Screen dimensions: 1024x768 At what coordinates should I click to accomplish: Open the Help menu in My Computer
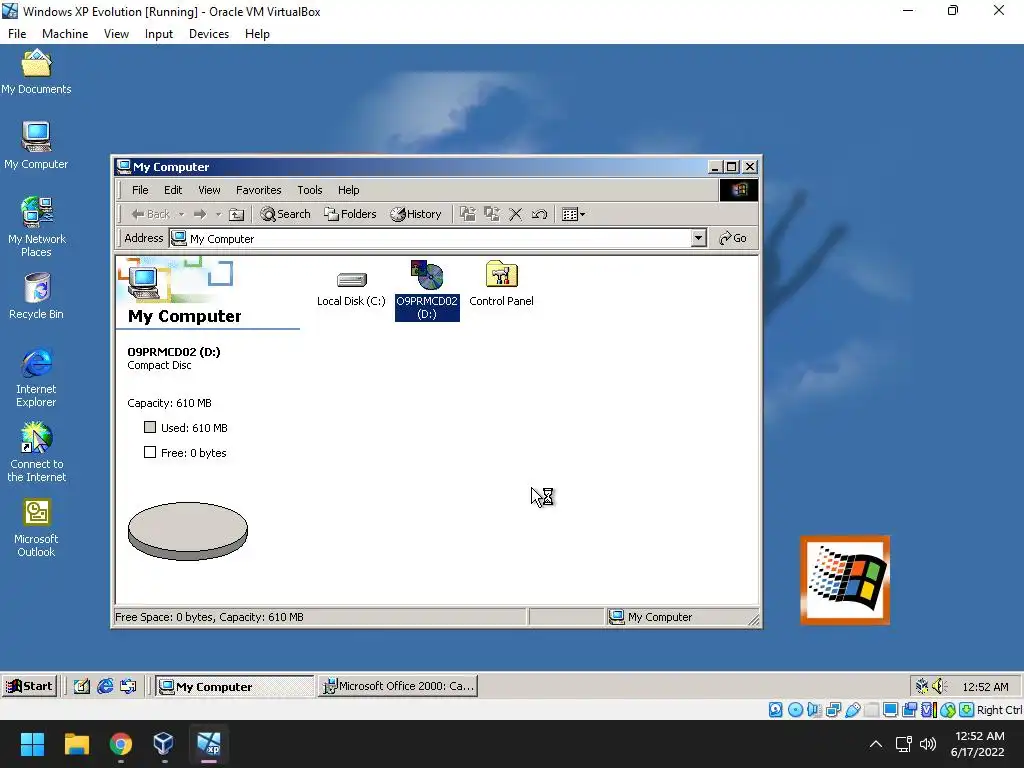click(x=349, y=190)
